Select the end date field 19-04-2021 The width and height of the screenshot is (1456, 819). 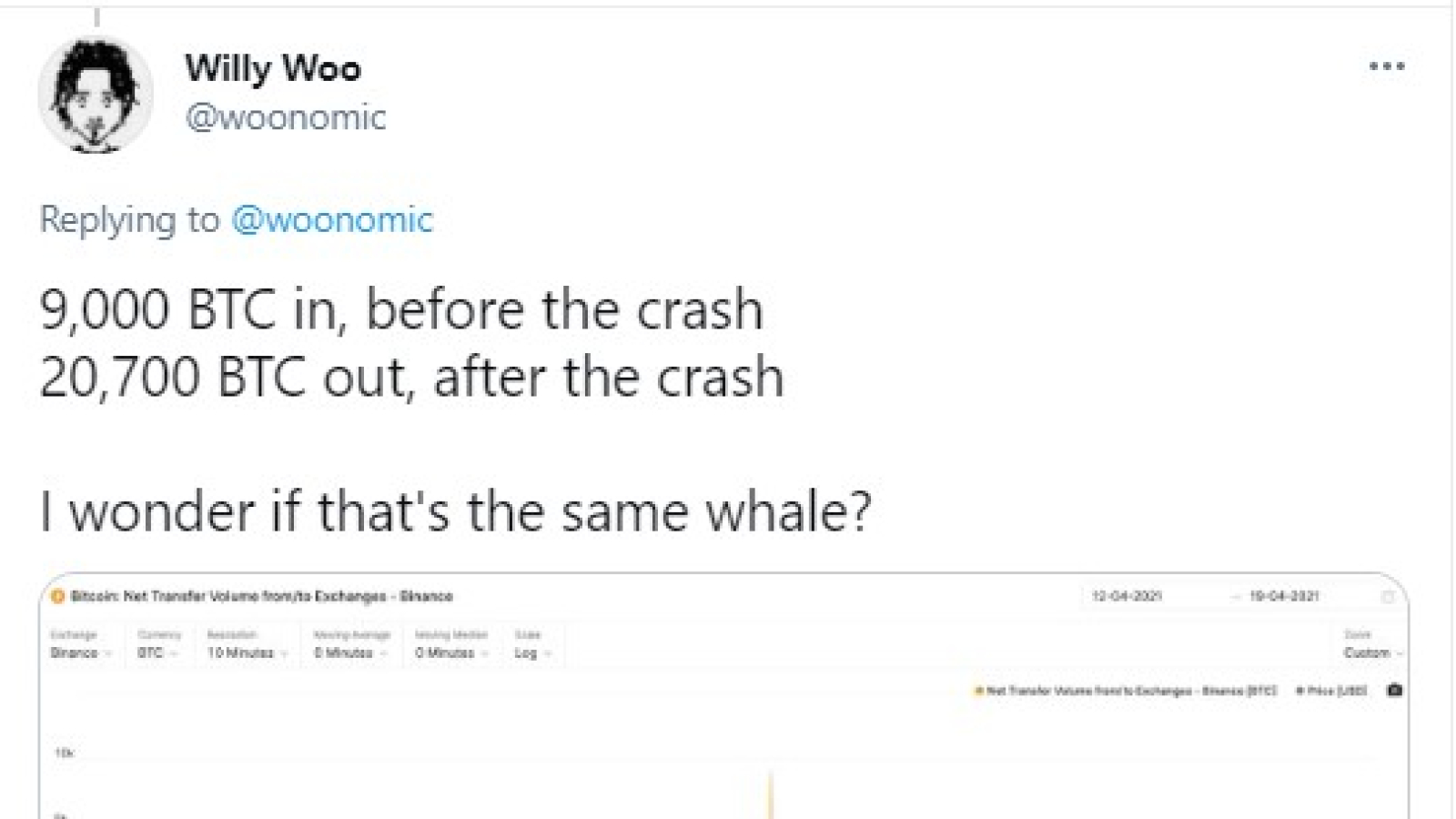(1284, 596)
